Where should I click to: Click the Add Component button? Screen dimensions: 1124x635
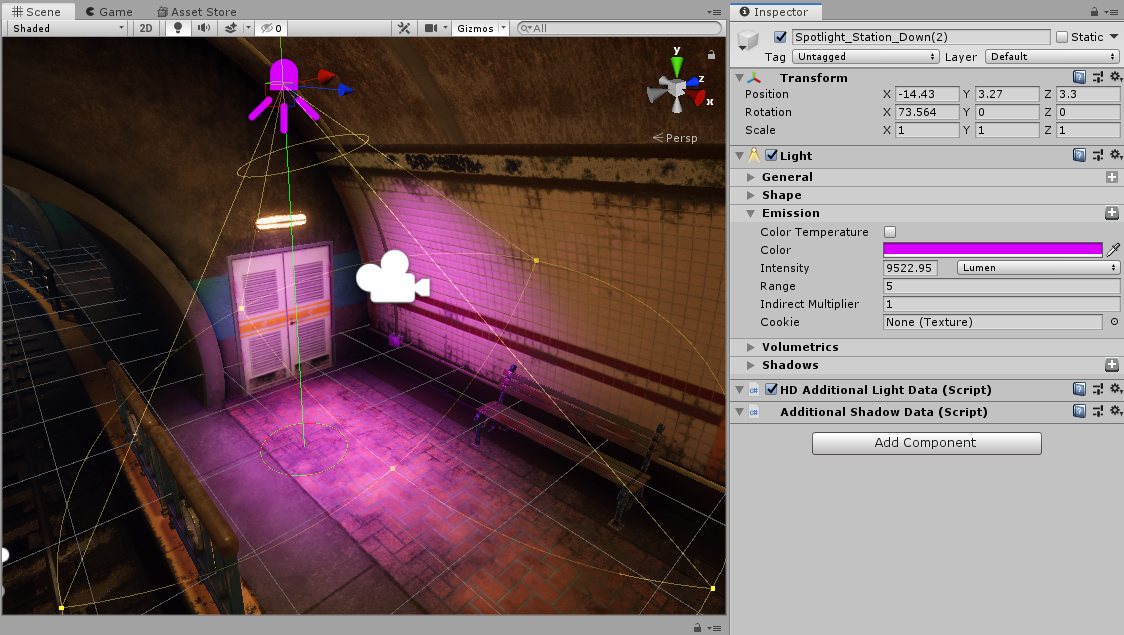tap(926, 443)
